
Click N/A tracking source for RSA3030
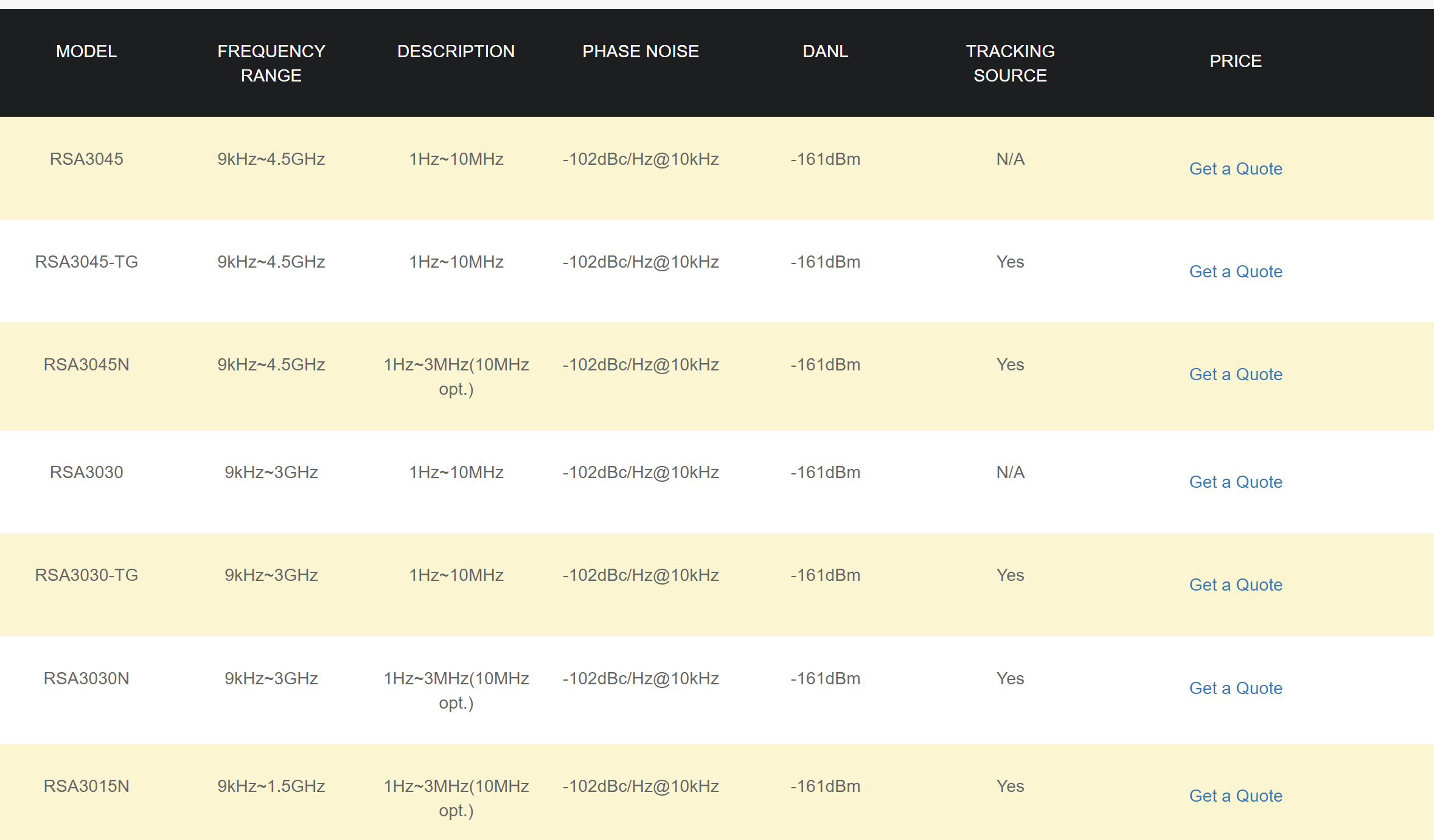coord(1011,472)
